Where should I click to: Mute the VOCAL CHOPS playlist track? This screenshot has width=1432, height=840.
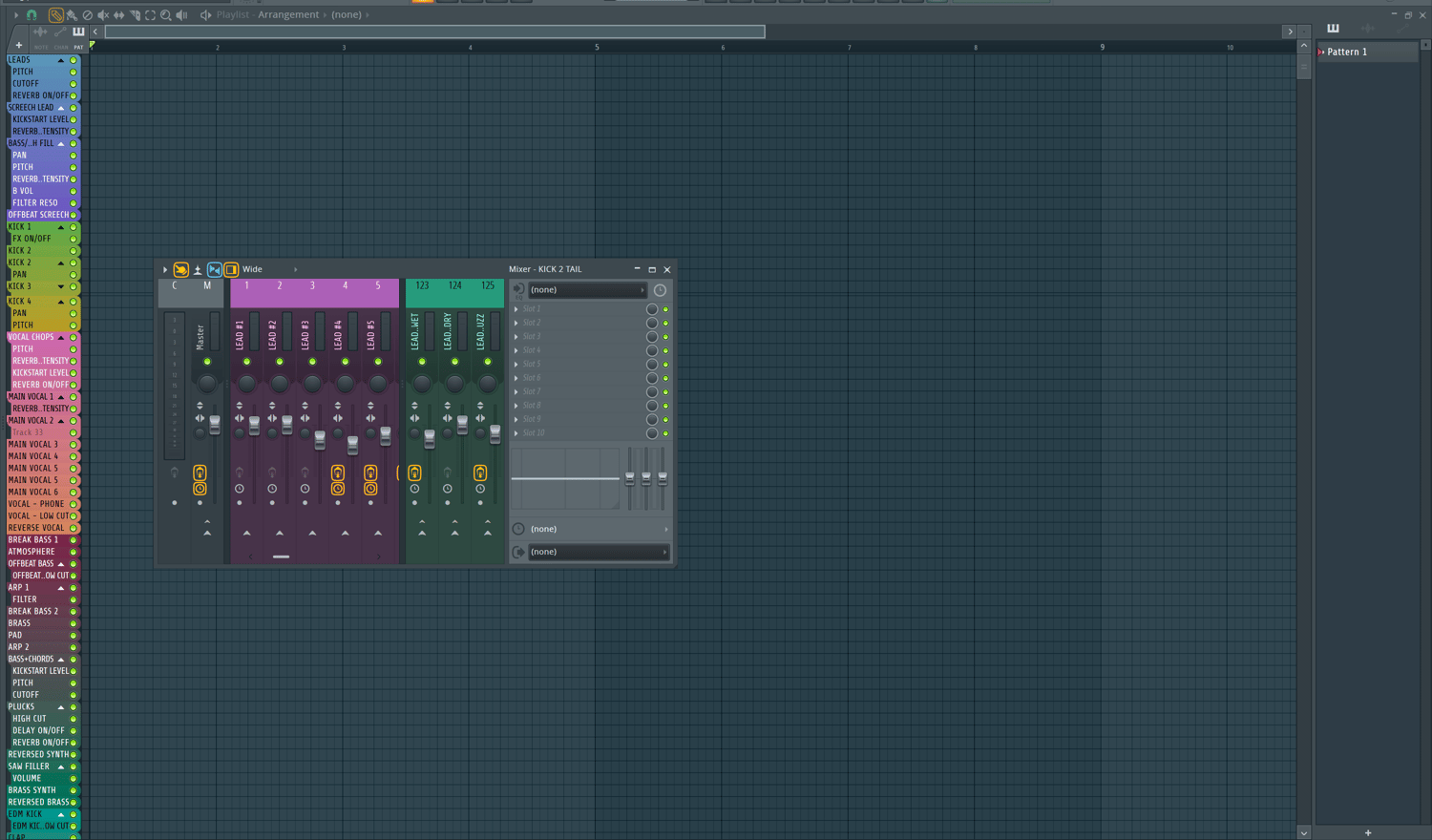pyautogui.click(x=74, y=337)
